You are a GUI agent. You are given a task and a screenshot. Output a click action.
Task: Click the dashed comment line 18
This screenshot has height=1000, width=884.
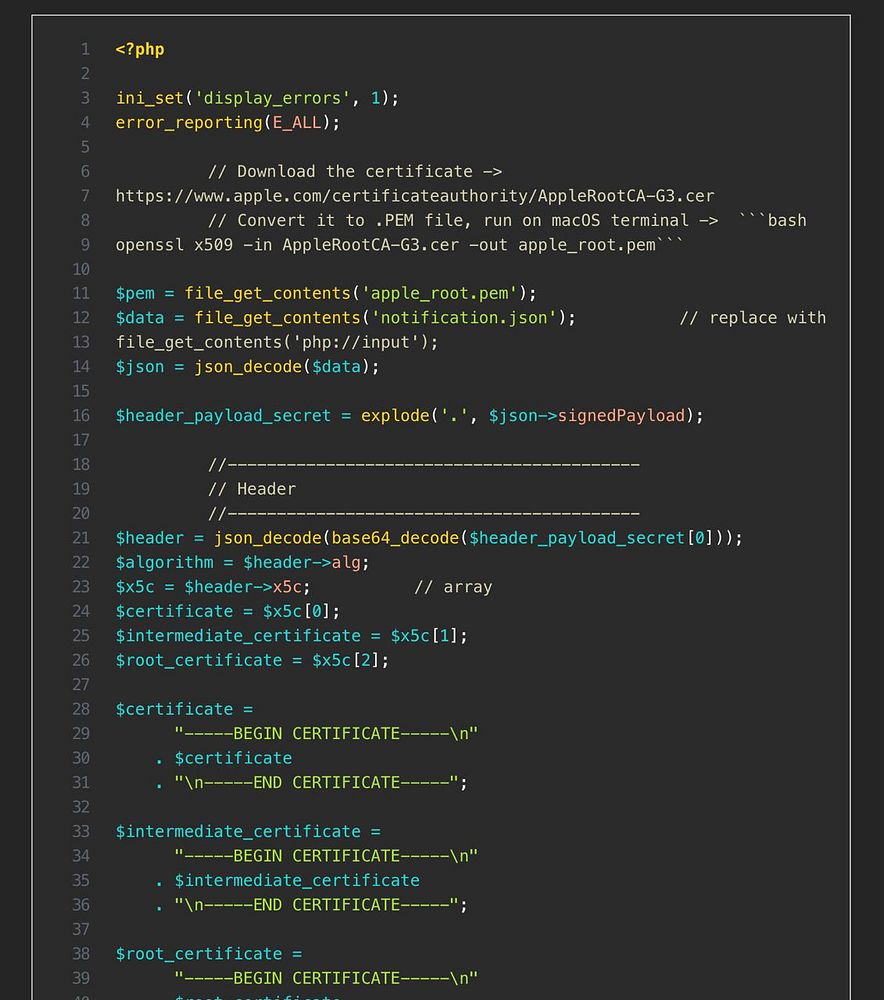click(x=424, y=465)
